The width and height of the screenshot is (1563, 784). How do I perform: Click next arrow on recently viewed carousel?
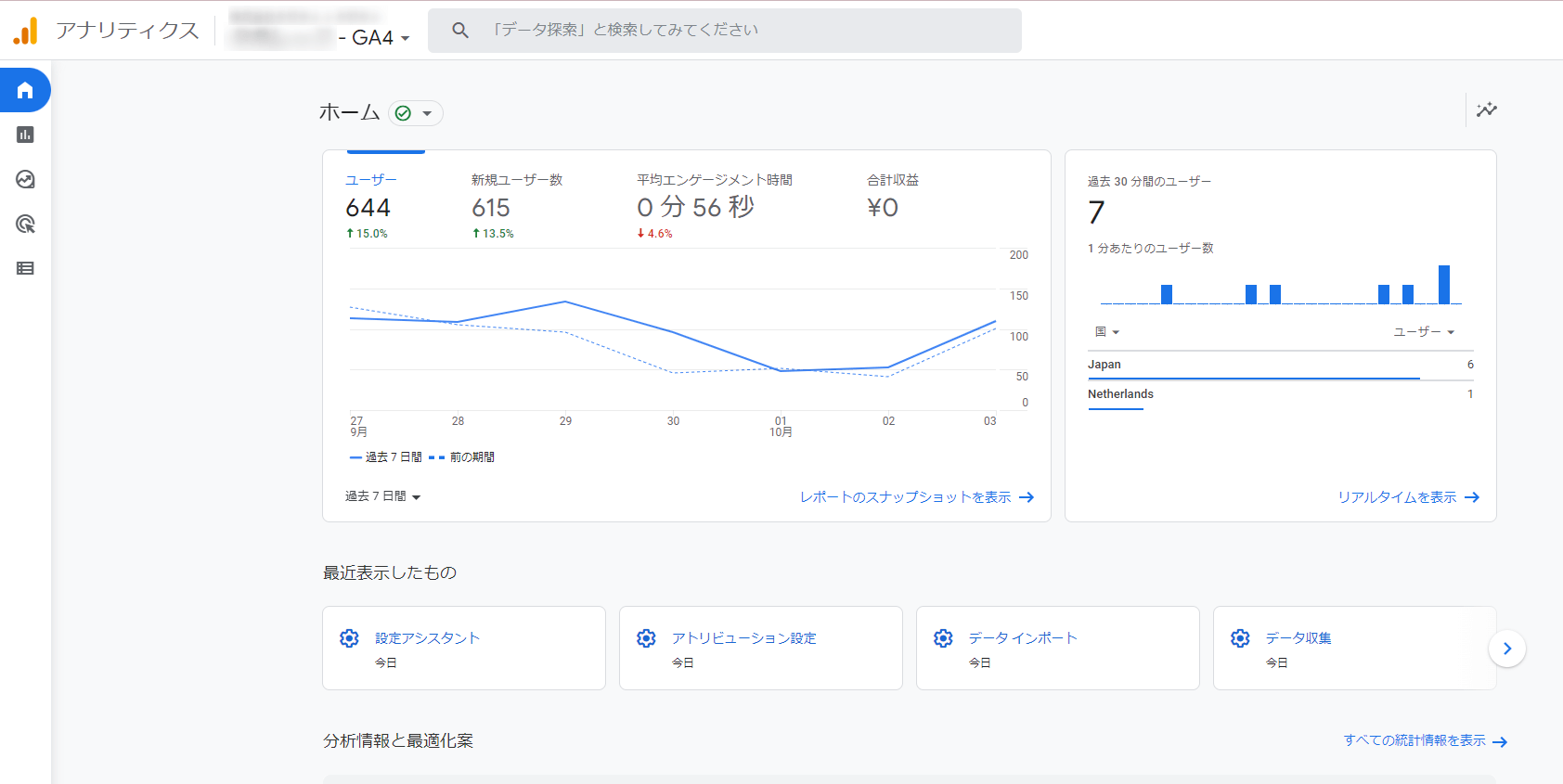click(x=1507, y=649)
